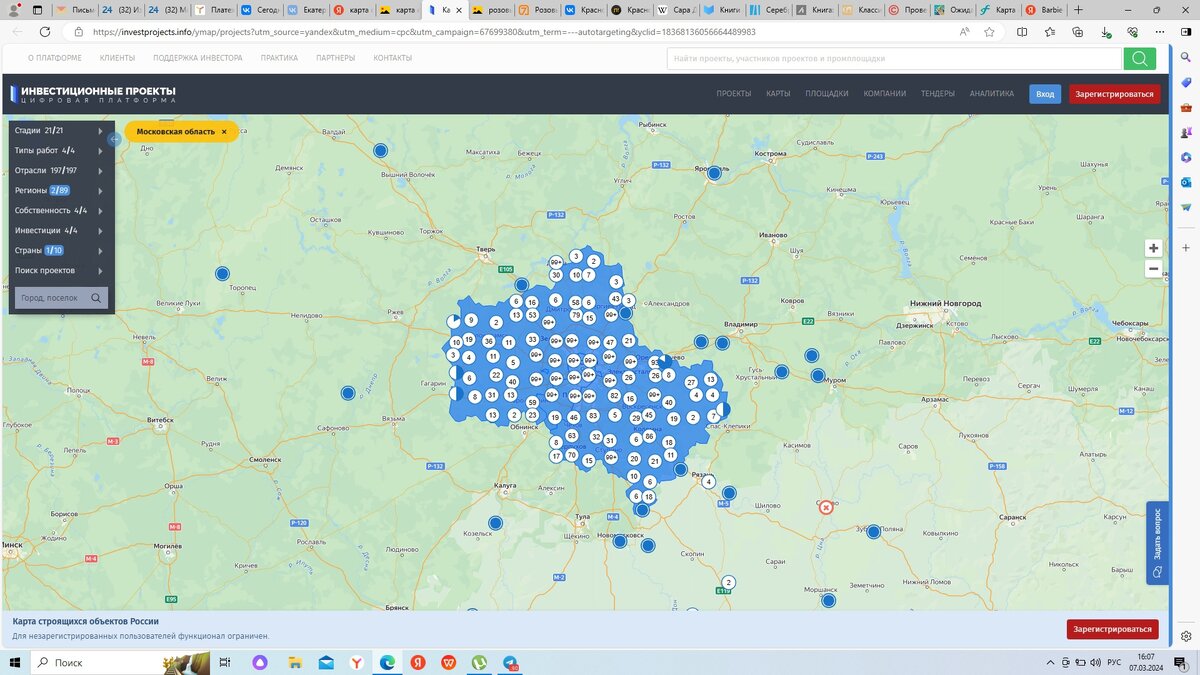The image size is (1200, 675).
Task: Open the Alice assistant taskbar icon
Action: click(260, 662)
